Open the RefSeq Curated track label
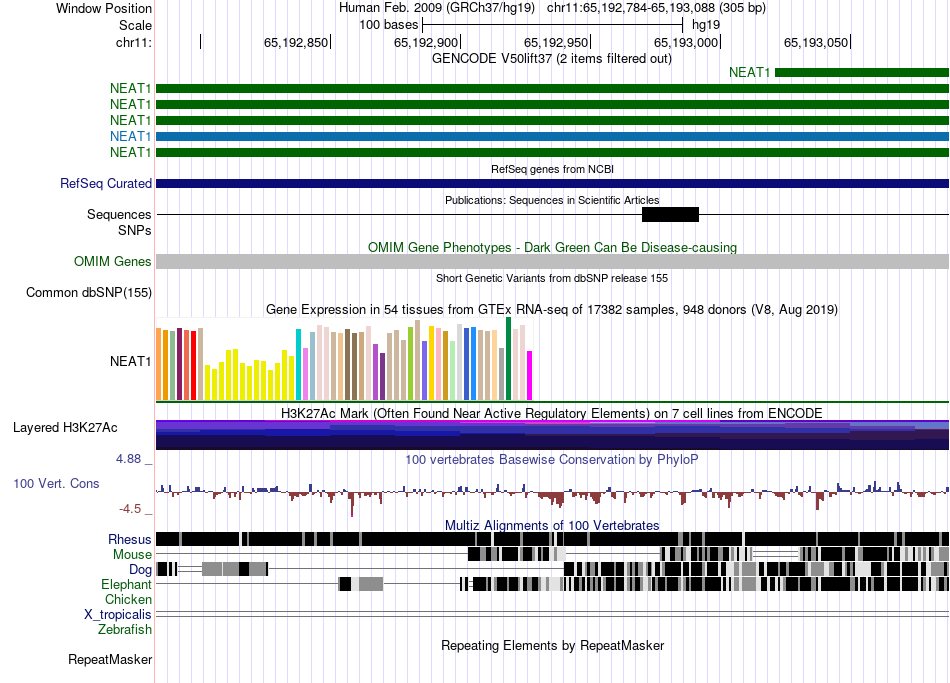The image size is (950, 683). click(x=105, y=183)
